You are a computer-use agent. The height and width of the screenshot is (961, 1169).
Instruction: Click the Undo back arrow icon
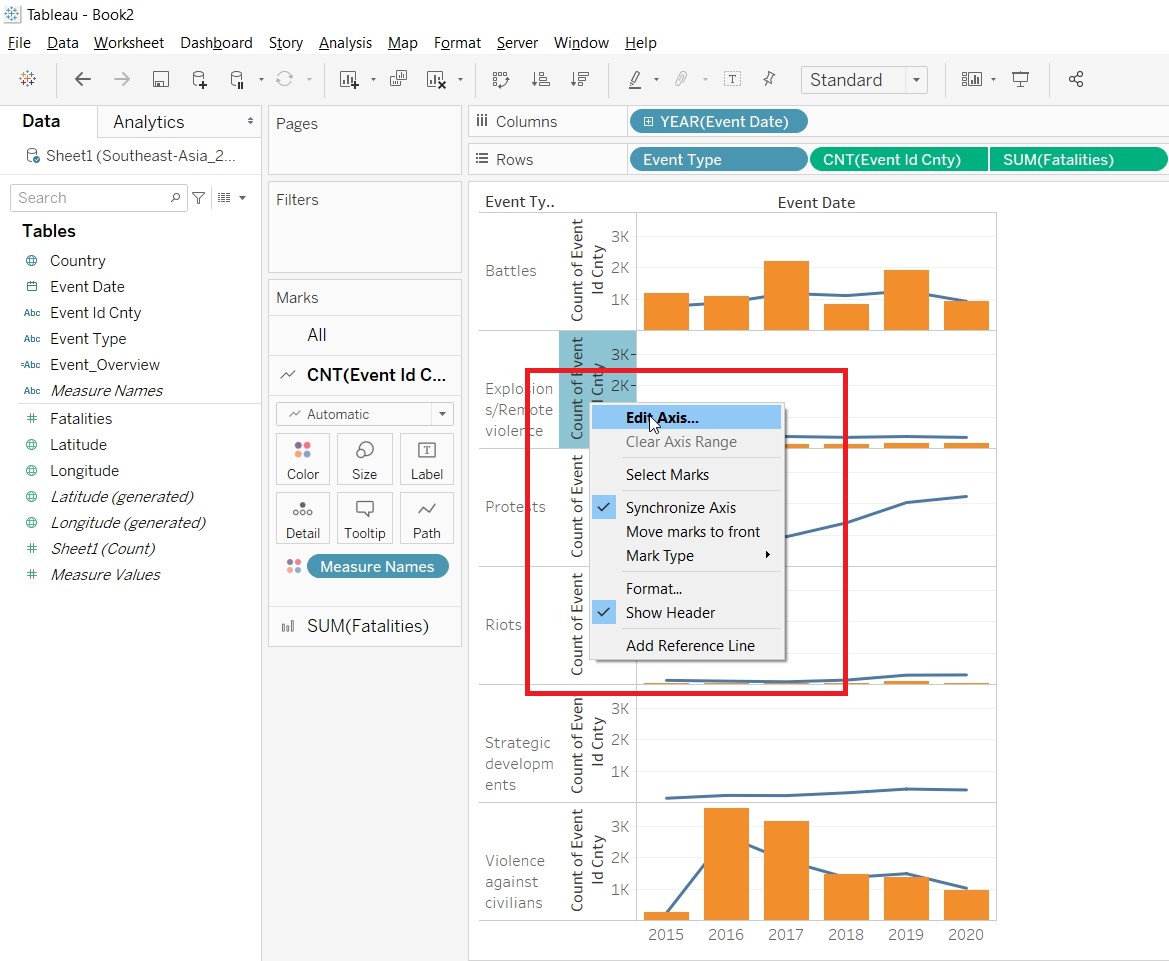click(x=83, y=80)
